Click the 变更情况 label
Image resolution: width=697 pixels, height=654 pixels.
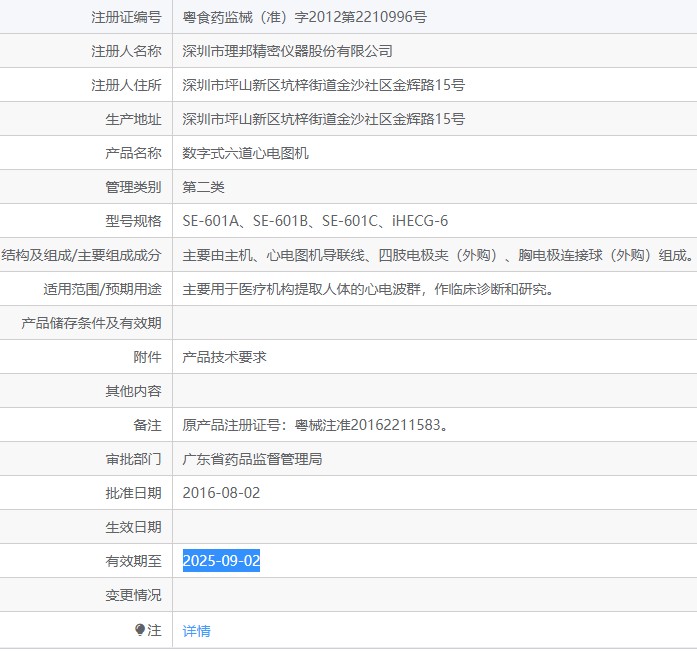click(x=133, y=595)
